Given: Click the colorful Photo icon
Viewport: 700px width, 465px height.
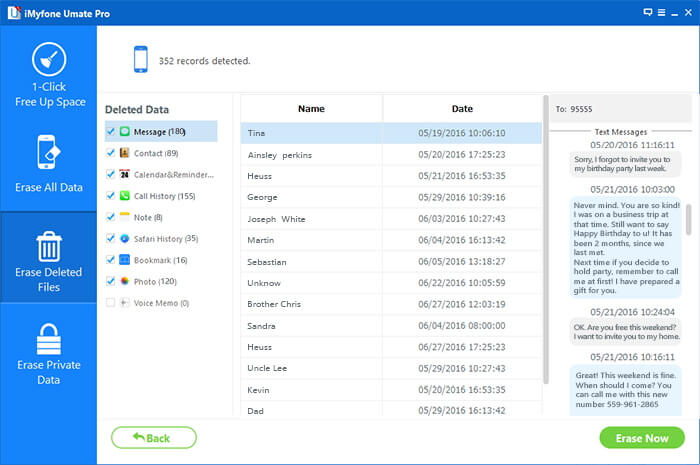Looking at the screenshot, I should point(125,281).
